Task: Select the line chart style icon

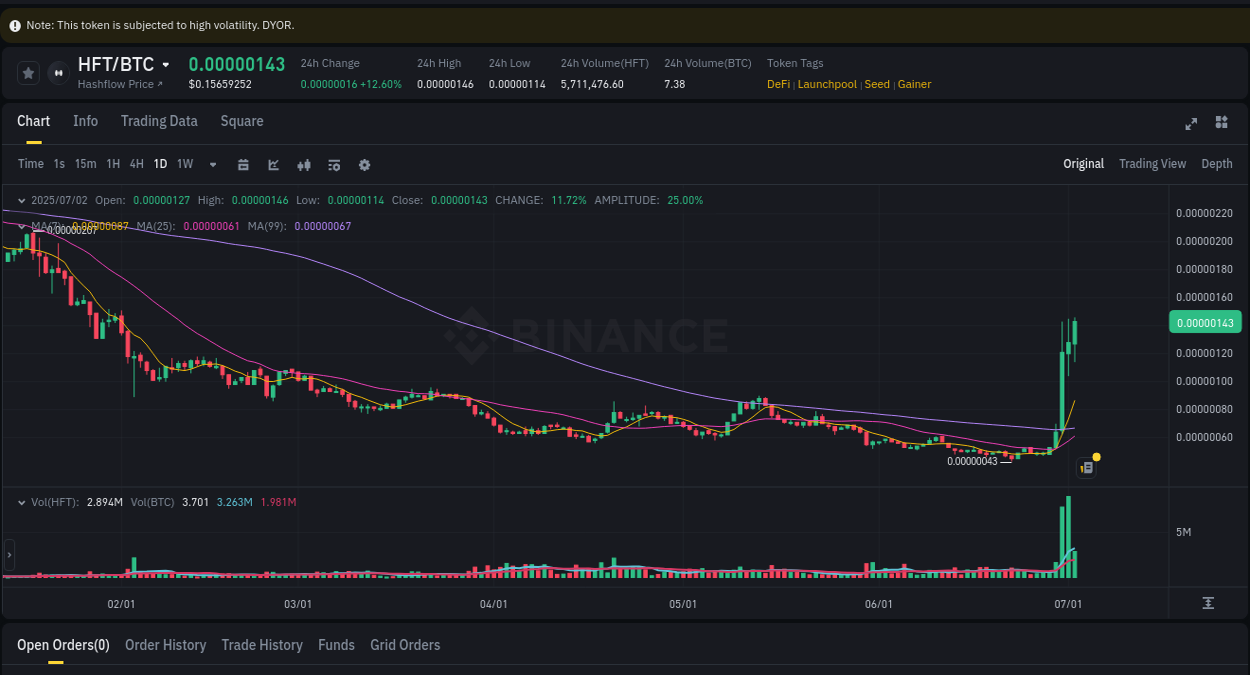Action: [x=273, y=164]
